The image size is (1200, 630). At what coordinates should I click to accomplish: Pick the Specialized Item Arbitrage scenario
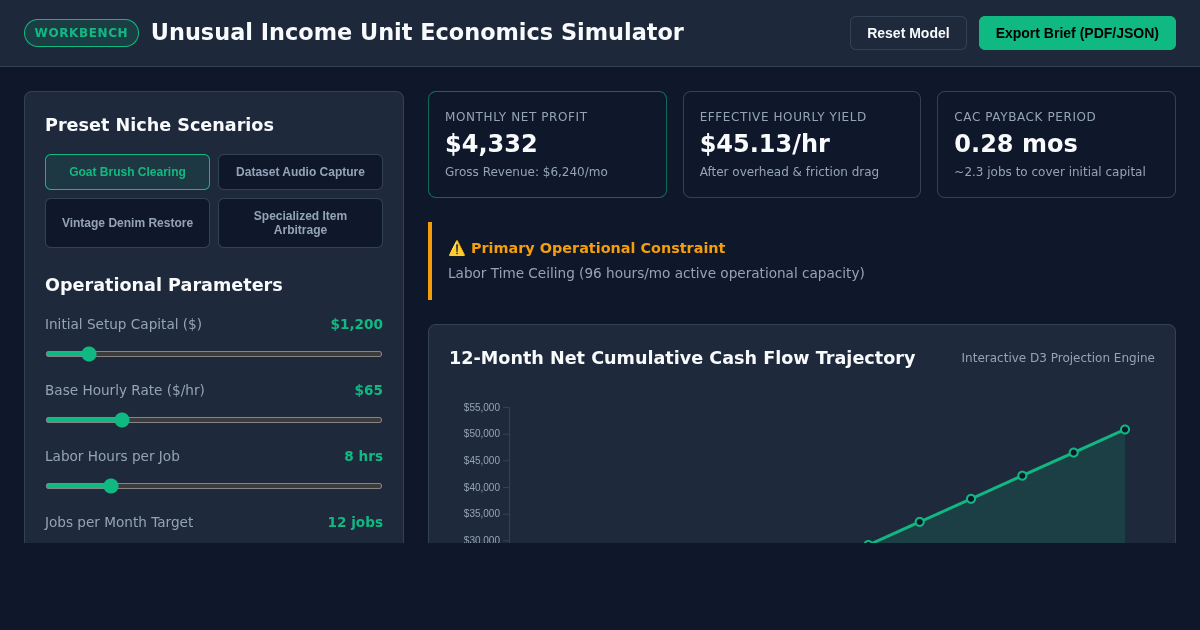tap(300, 223)
